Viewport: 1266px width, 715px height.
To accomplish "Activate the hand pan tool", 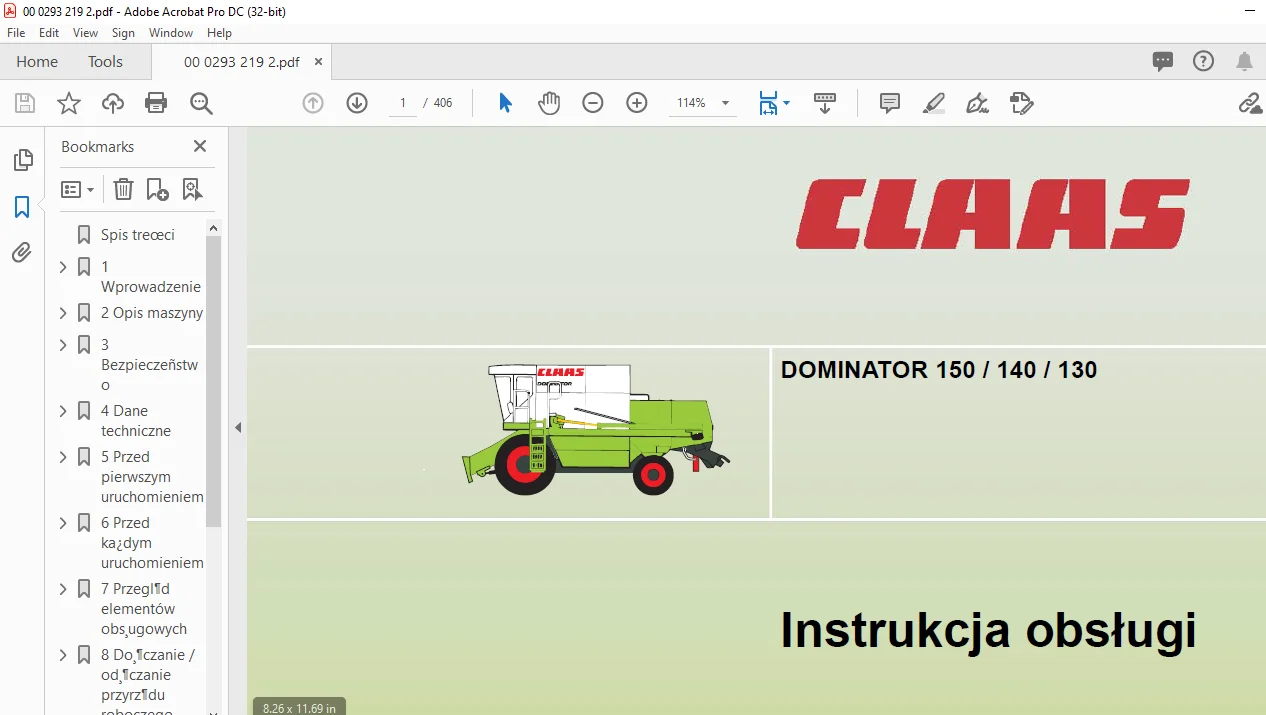I will click(549, 103).
